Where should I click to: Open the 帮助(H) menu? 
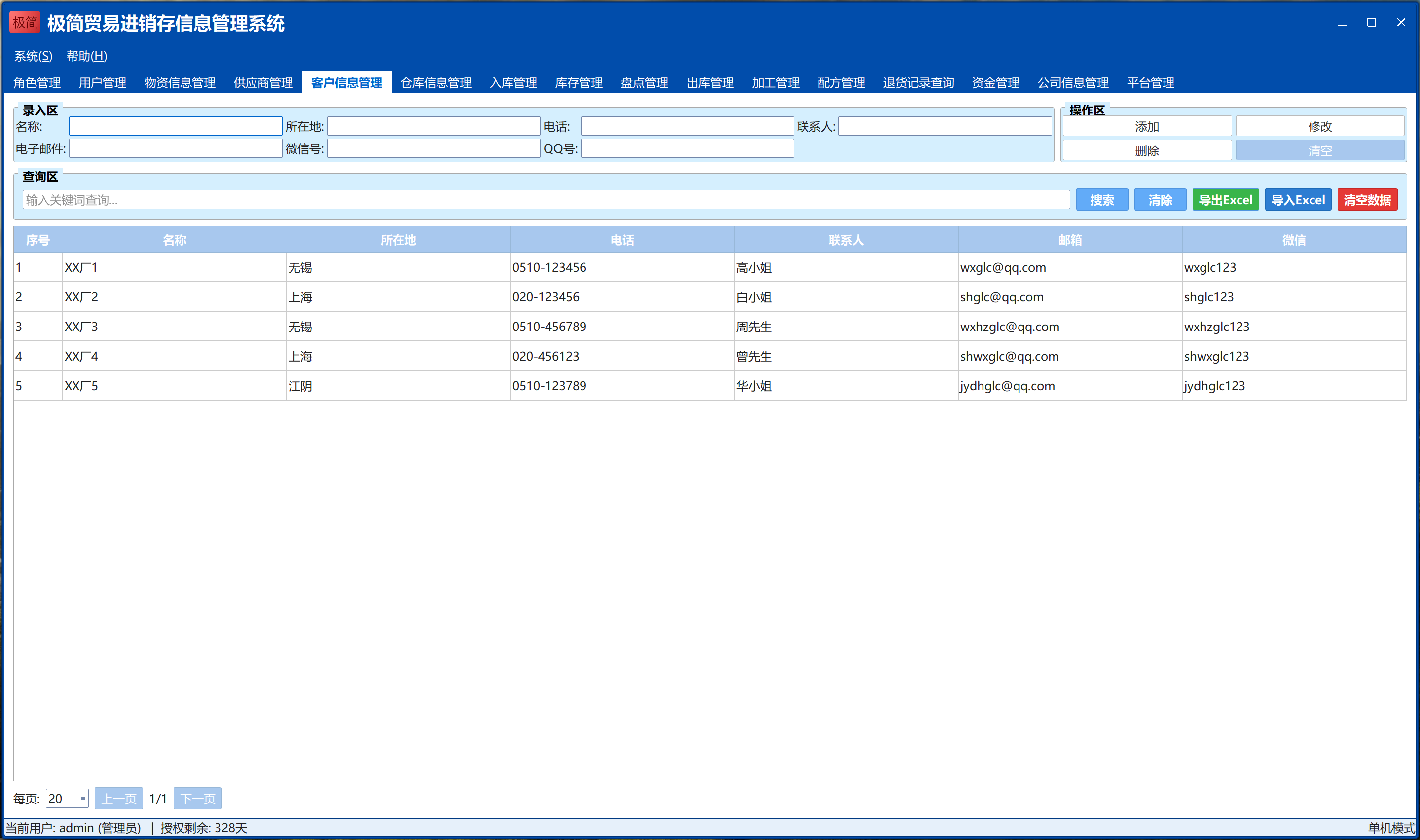[87, 56]
